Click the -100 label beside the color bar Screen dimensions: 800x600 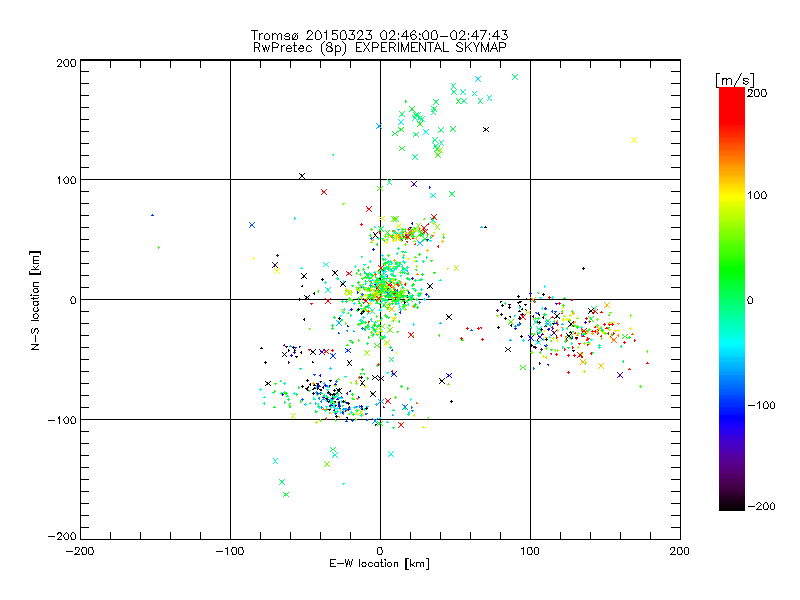coord(761,406)
